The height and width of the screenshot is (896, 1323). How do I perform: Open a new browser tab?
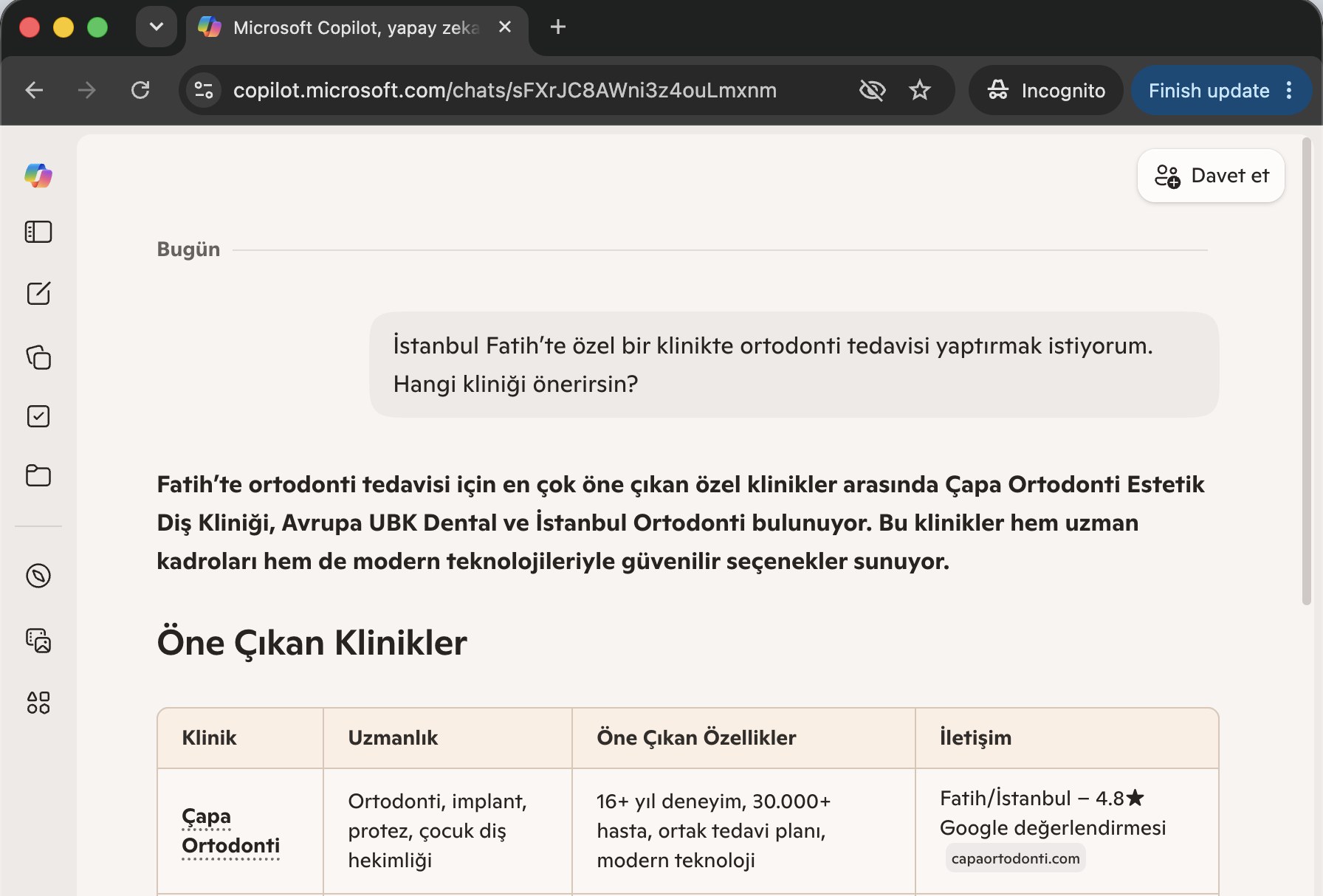pyautogui.click(x=558, y=27)
